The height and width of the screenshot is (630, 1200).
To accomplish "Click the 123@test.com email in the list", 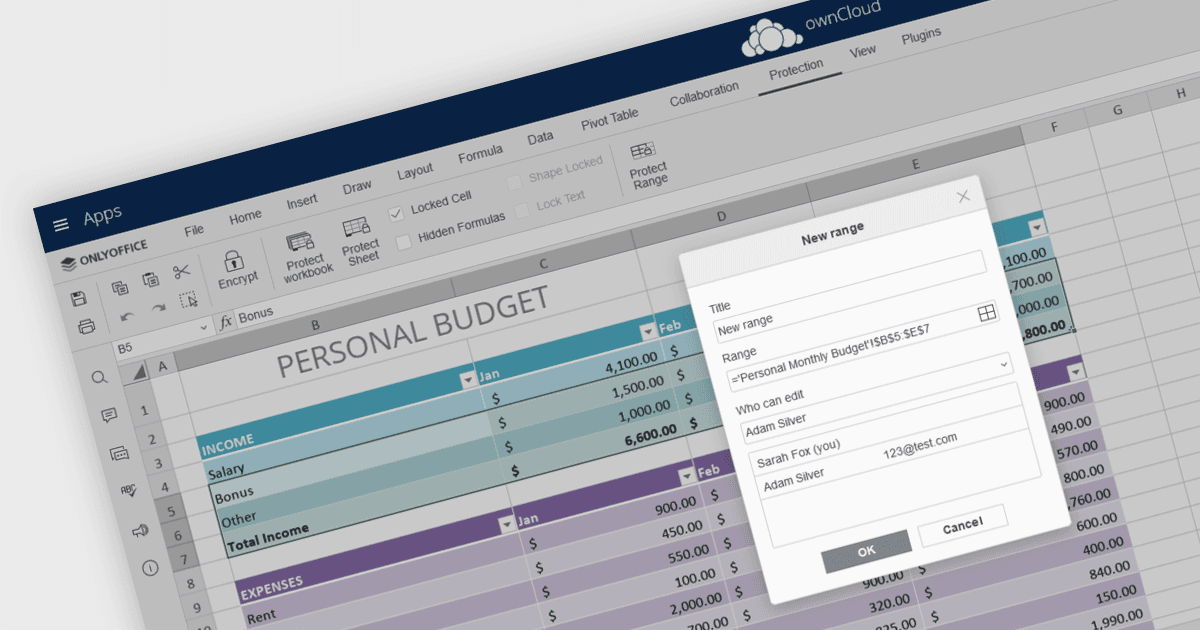I will tap(920, 446).
